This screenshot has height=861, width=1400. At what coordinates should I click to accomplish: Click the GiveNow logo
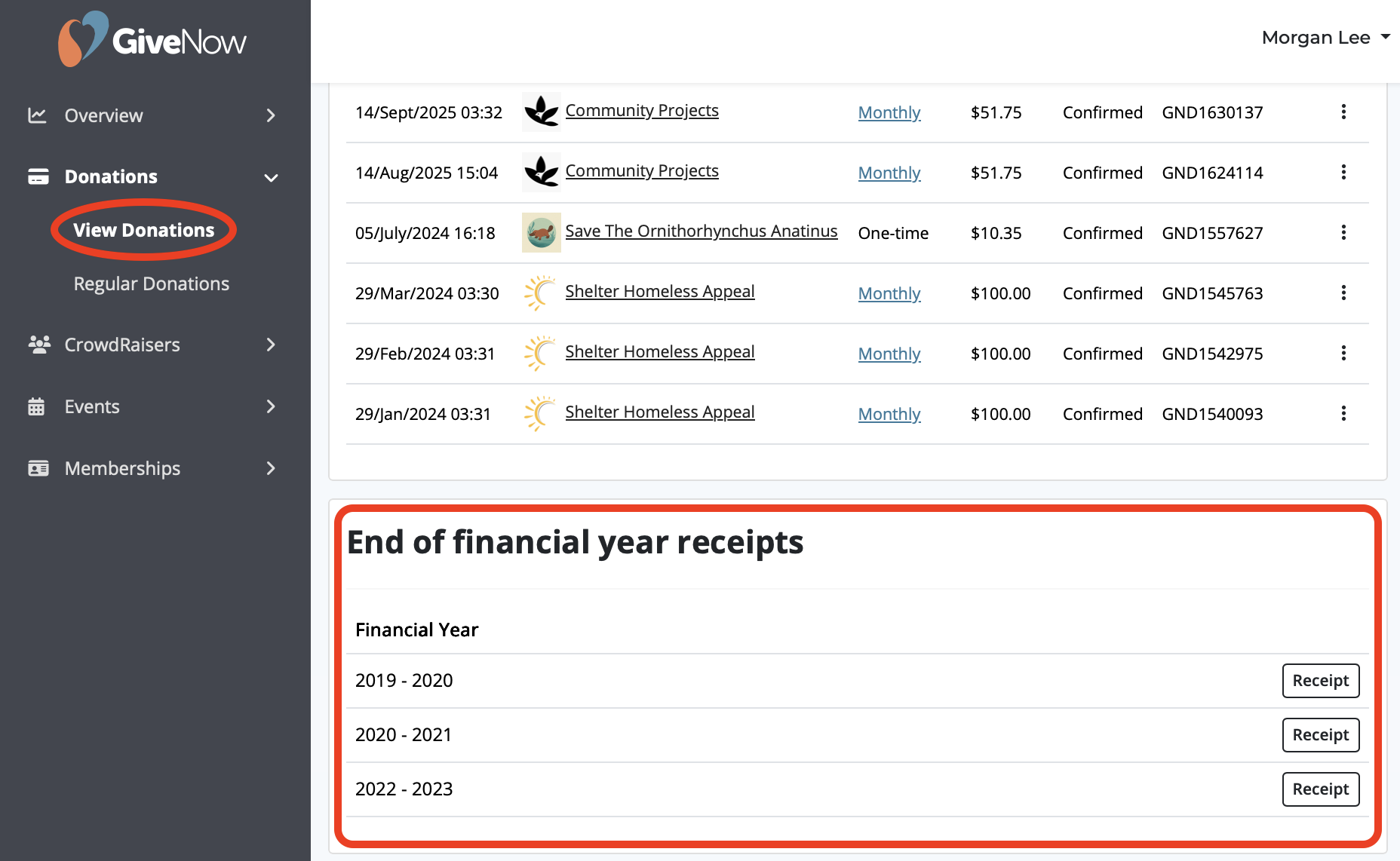pos(152,39)
